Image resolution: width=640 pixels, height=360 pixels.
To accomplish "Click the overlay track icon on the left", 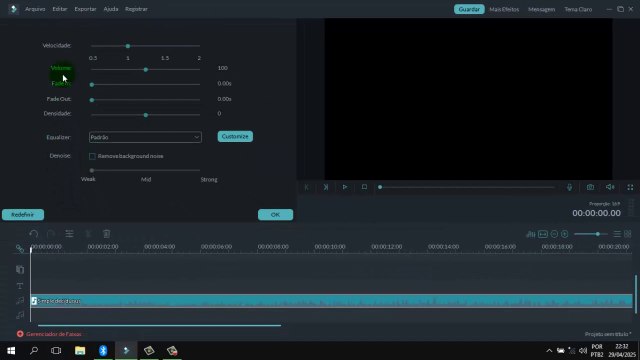I will click(x=20, y=269).
